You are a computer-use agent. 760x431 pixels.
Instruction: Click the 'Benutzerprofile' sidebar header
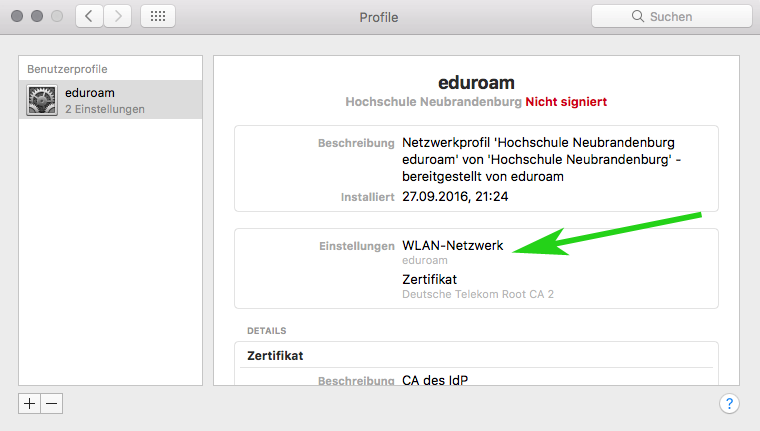tap(67, 69)
